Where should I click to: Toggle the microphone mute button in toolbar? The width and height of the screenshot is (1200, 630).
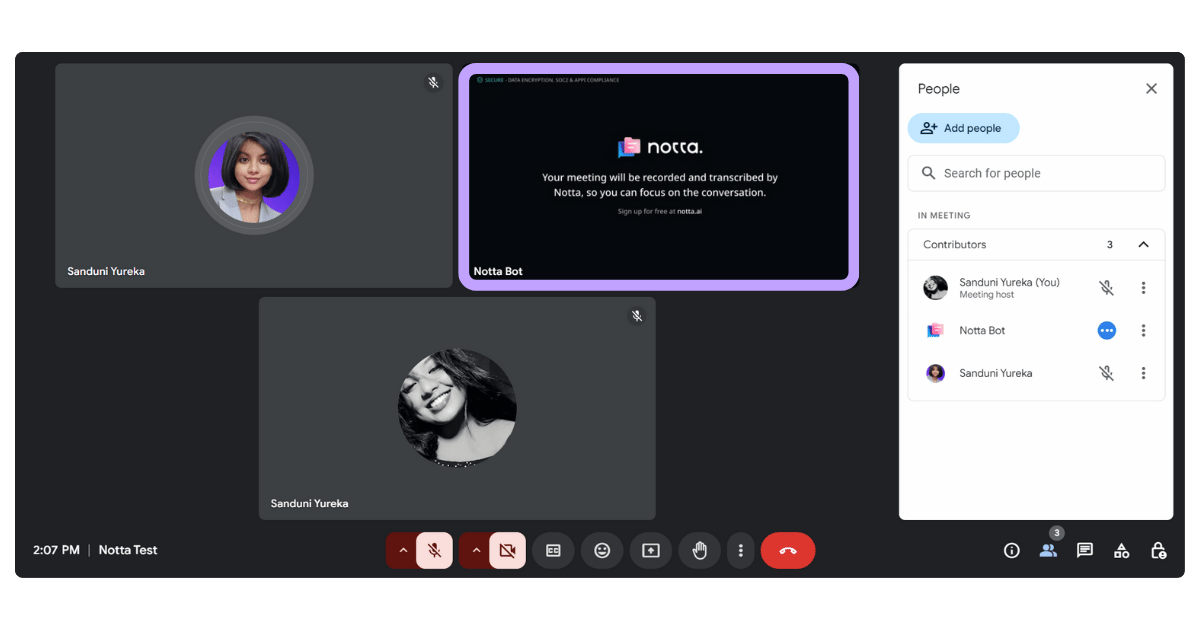tap(435, 550)
